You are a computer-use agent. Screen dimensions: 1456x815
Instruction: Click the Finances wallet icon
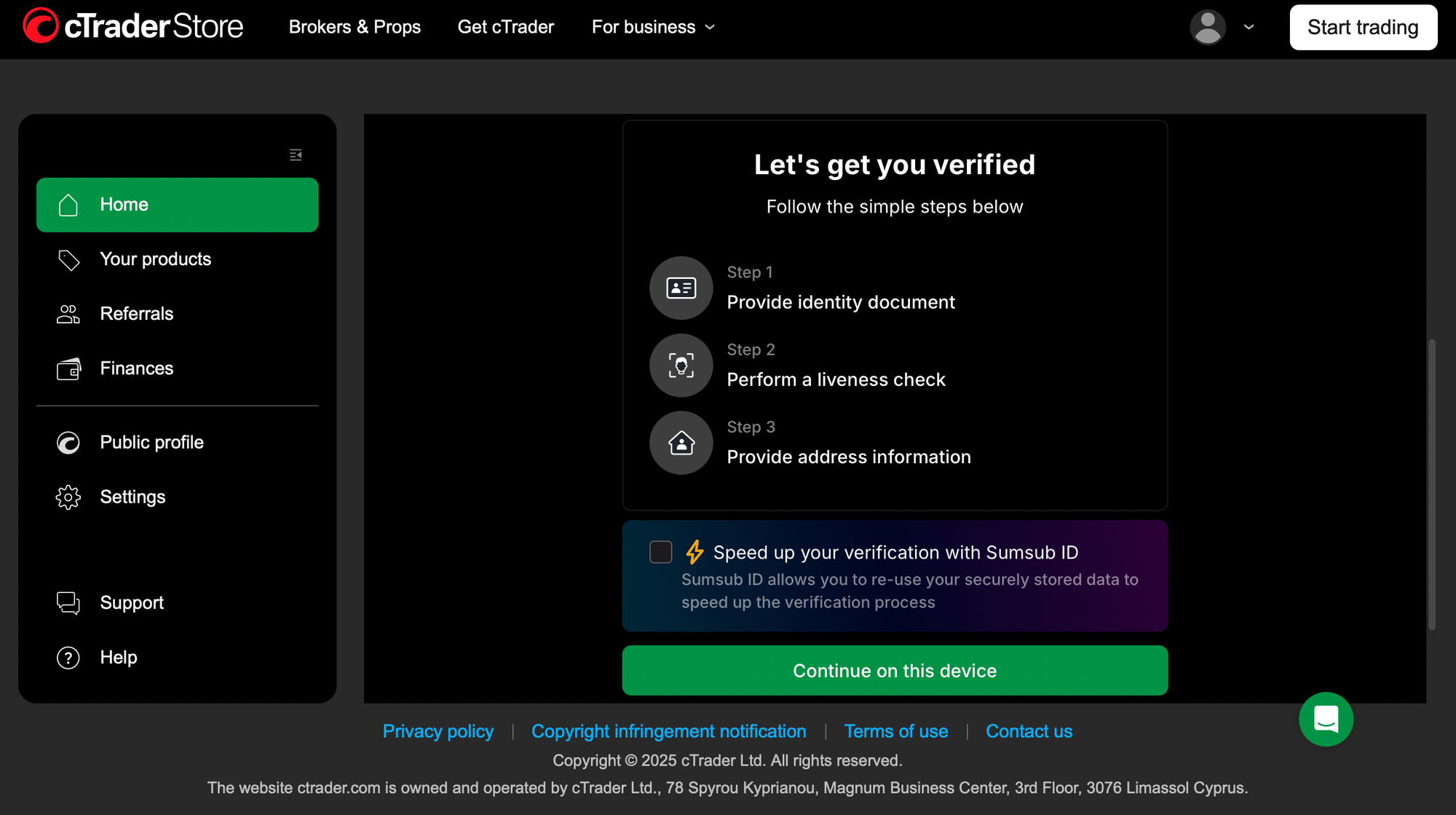pos(68,369)
